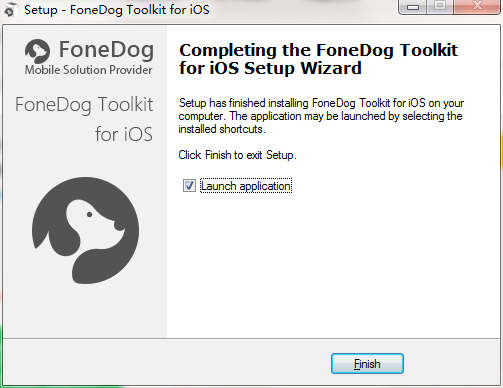Click the window title 'Setup - FoneDog Toolkit for iOS'
Image resolution: width=503 pixels, height=388 pixels.
click(x=117, y=9)
